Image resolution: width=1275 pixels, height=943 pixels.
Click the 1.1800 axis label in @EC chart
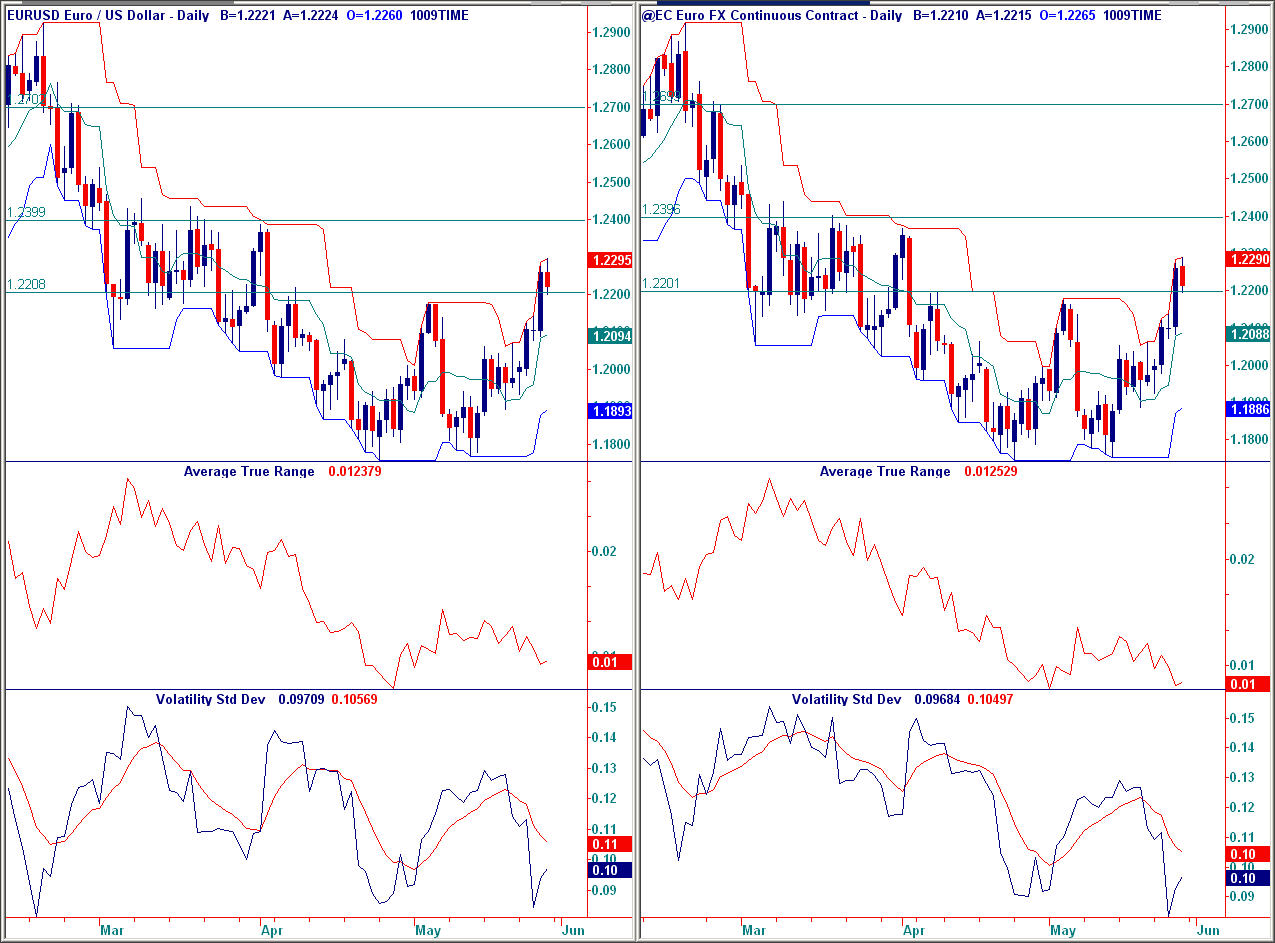1247,439
